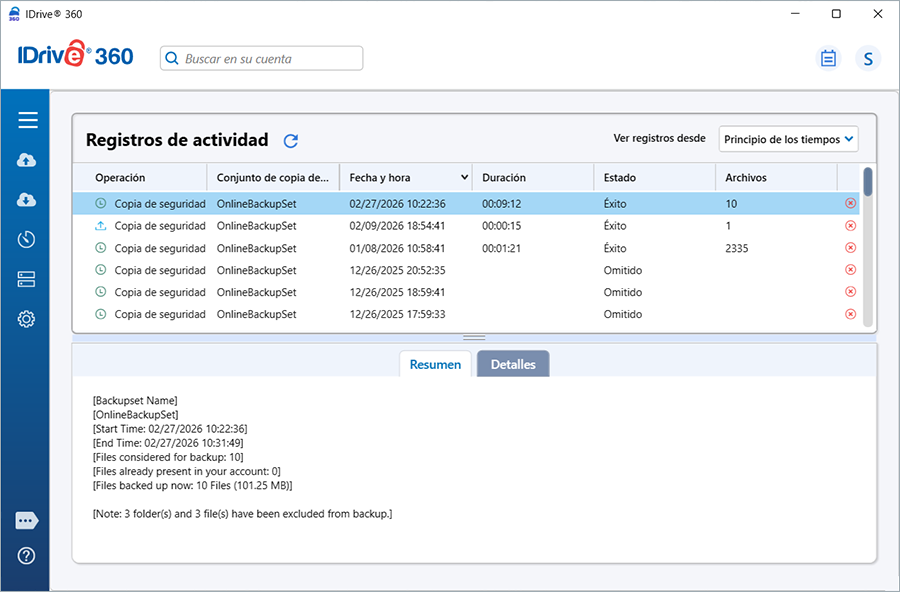Open the help question mark icon

coord(27,556)
